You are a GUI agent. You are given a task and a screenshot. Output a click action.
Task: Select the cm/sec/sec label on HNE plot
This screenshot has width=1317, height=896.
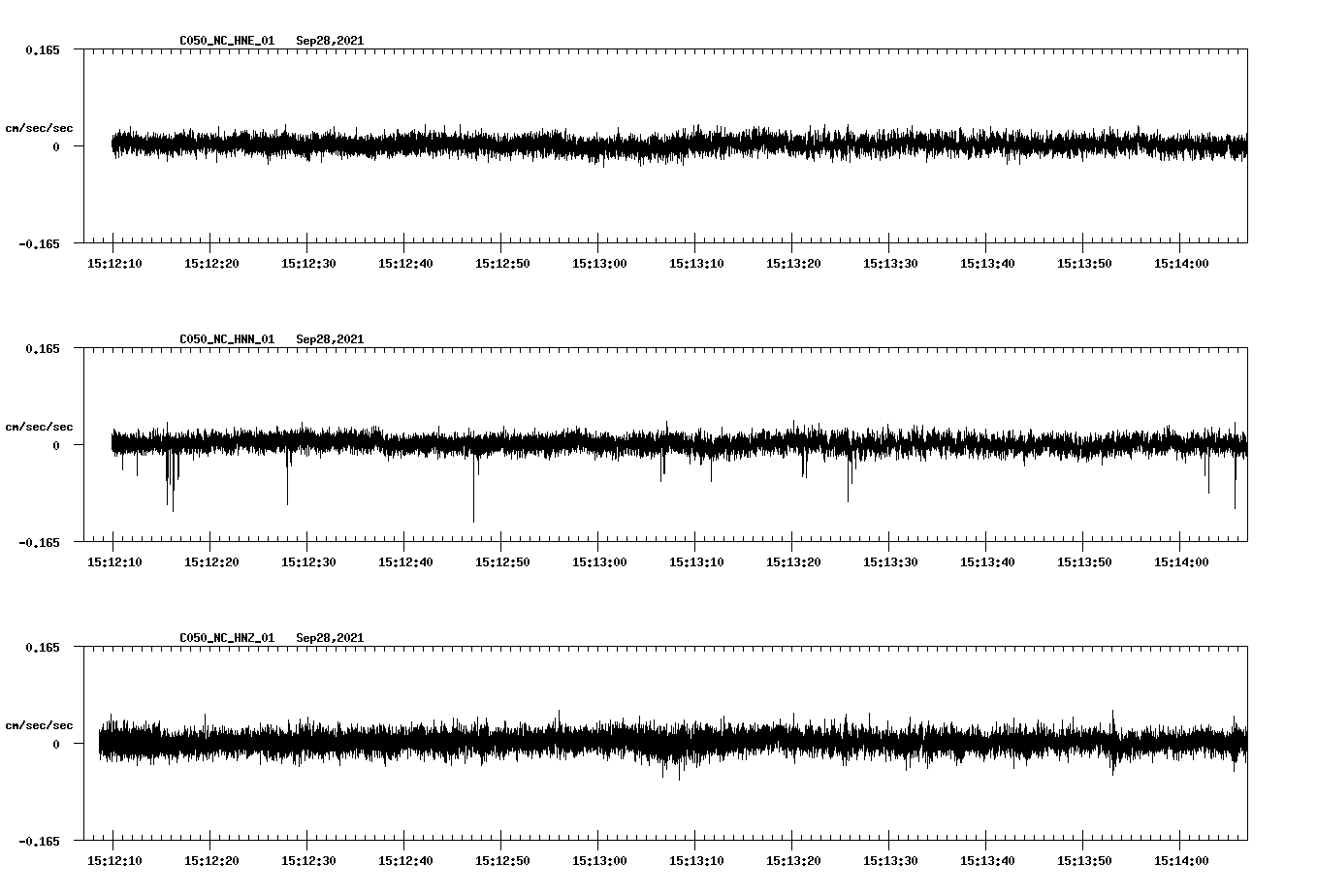[x=39, y=128]
